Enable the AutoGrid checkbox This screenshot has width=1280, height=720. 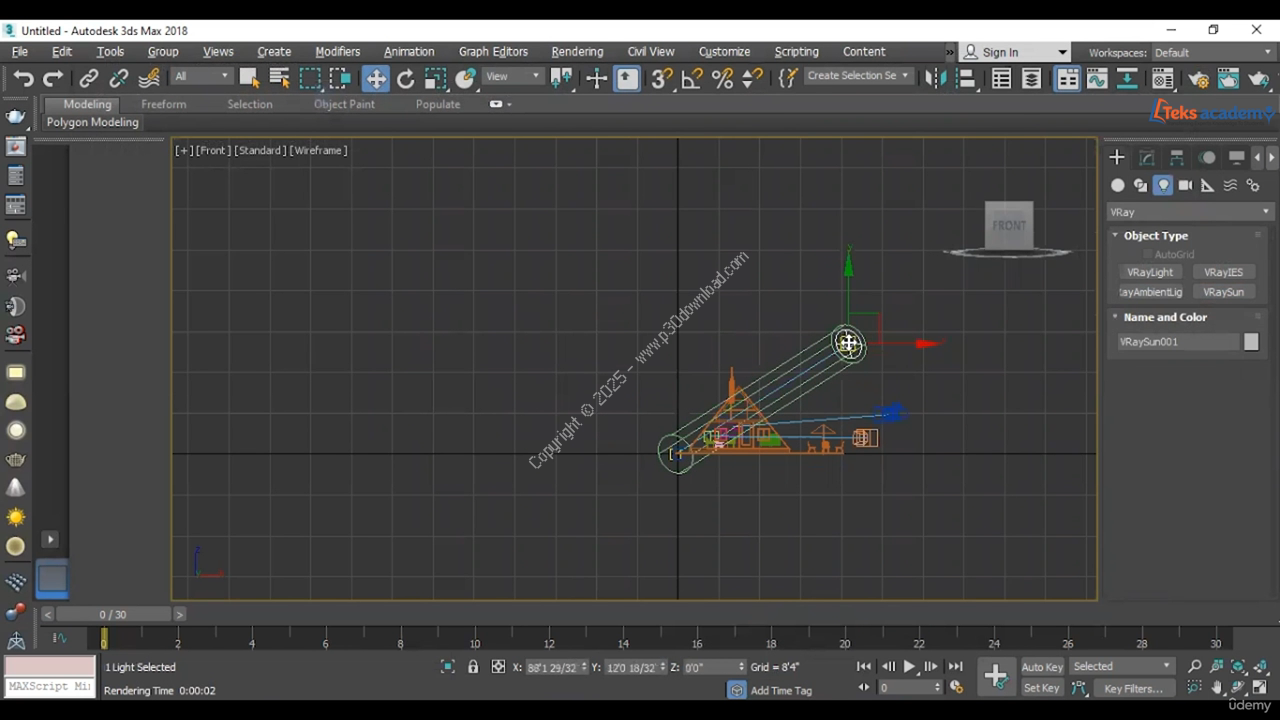click(1147, 255)
